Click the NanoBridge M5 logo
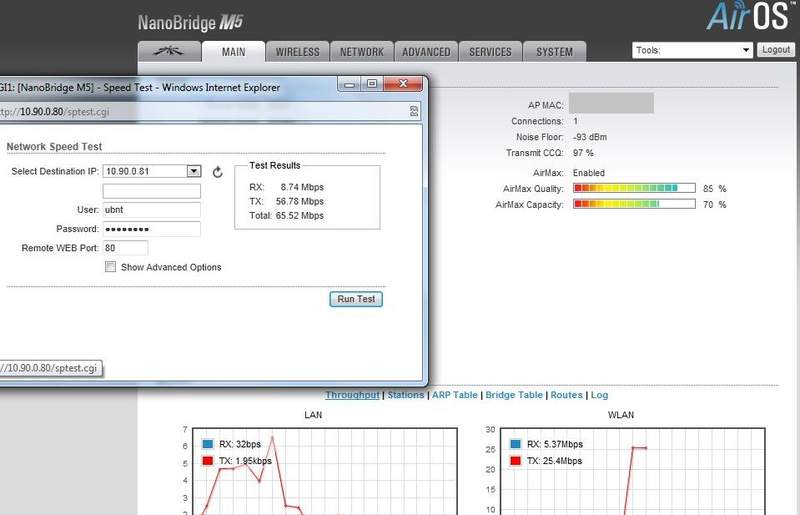 [190, 22]
